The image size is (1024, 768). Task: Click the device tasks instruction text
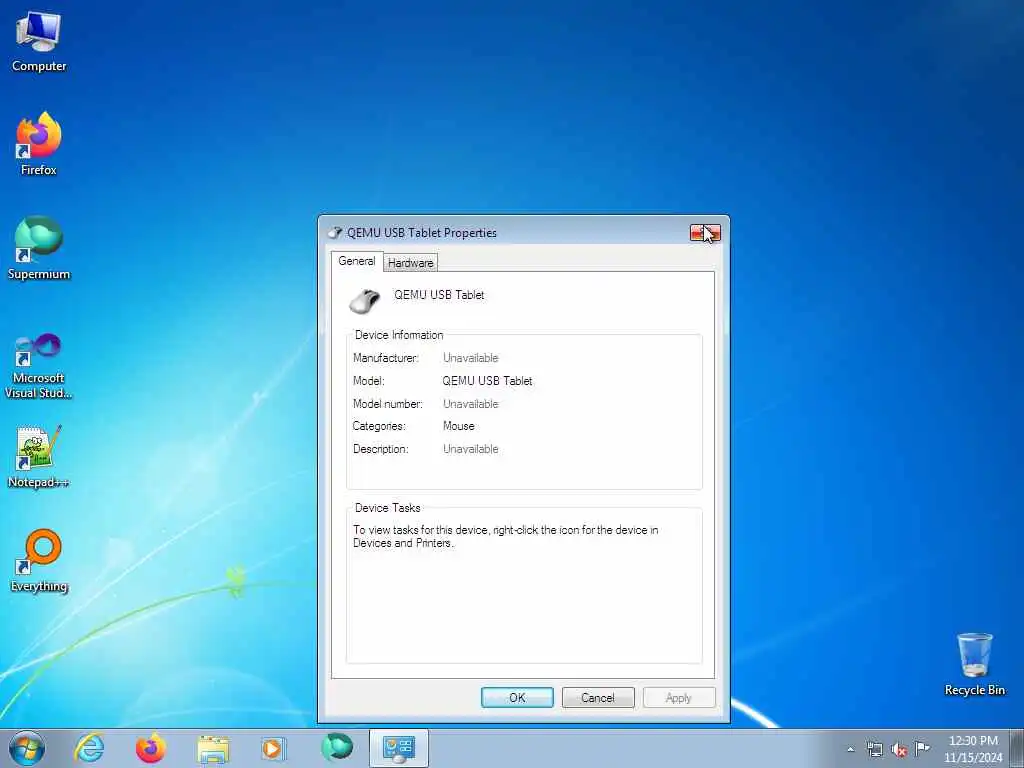(x=505, y=537)
